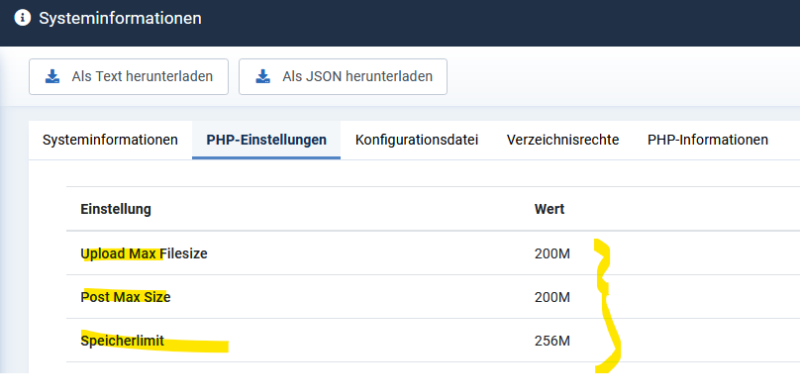Screen dimensions: 800x378
Task: Click the 256M Speicherlimit value
Action: 552,341
